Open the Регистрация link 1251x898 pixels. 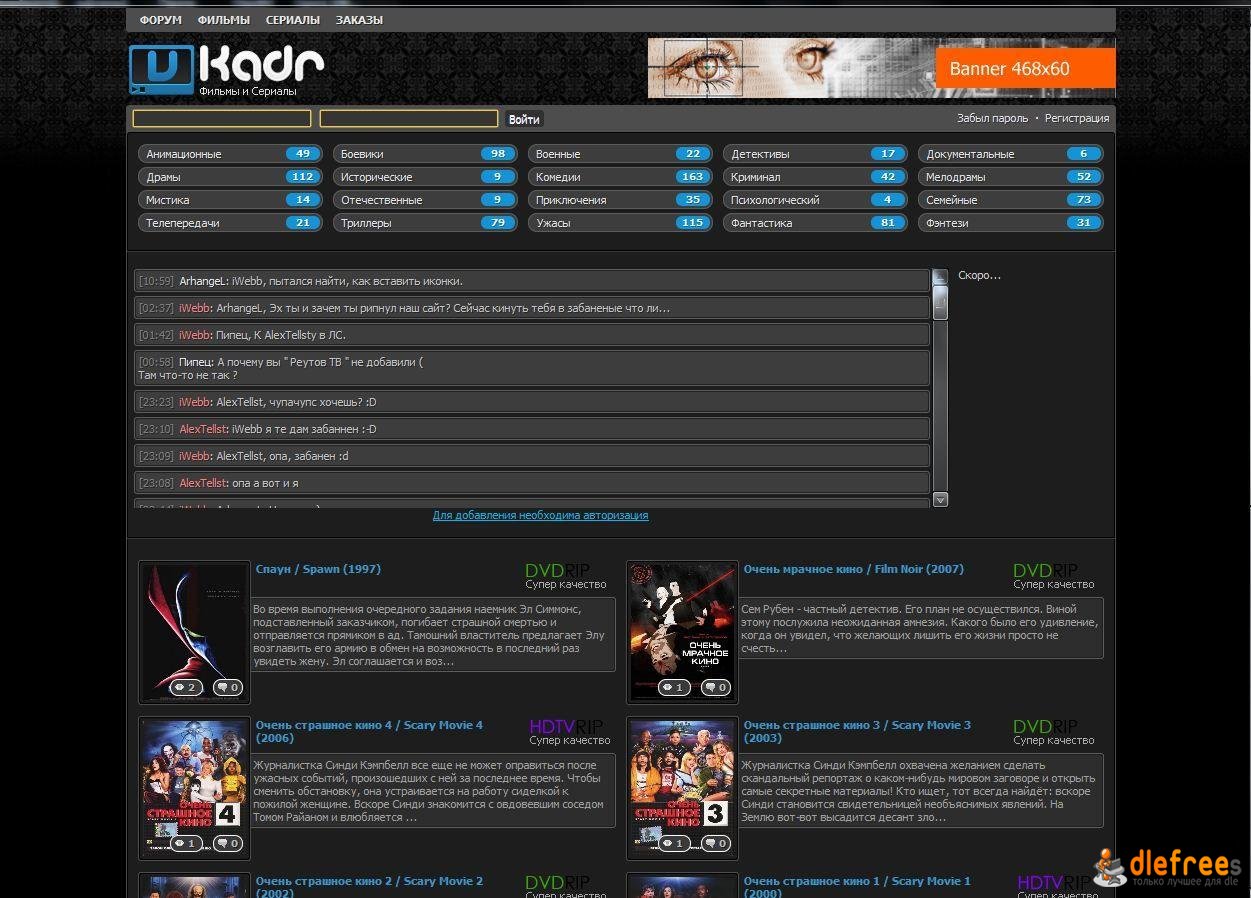pos(1077,118)
